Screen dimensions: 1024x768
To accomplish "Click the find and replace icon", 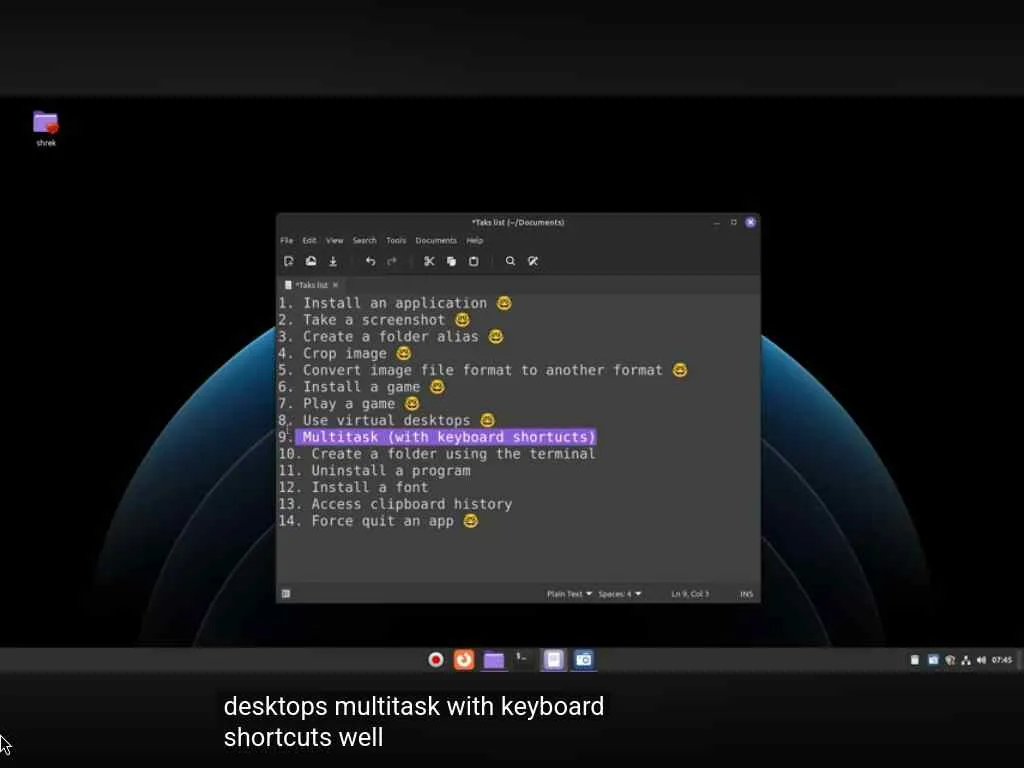I will coord(533,261).
